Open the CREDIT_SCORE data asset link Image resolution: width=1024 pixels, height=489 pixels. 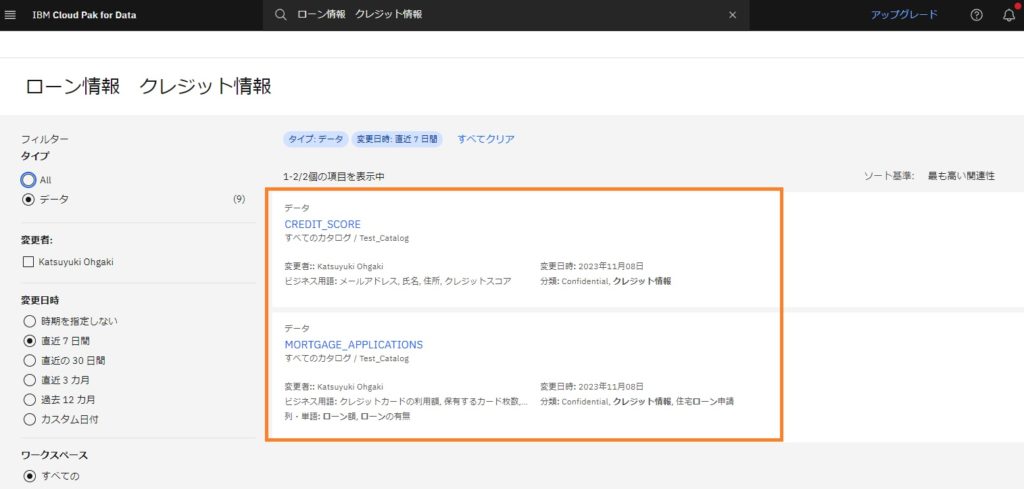tap(323, 225)
